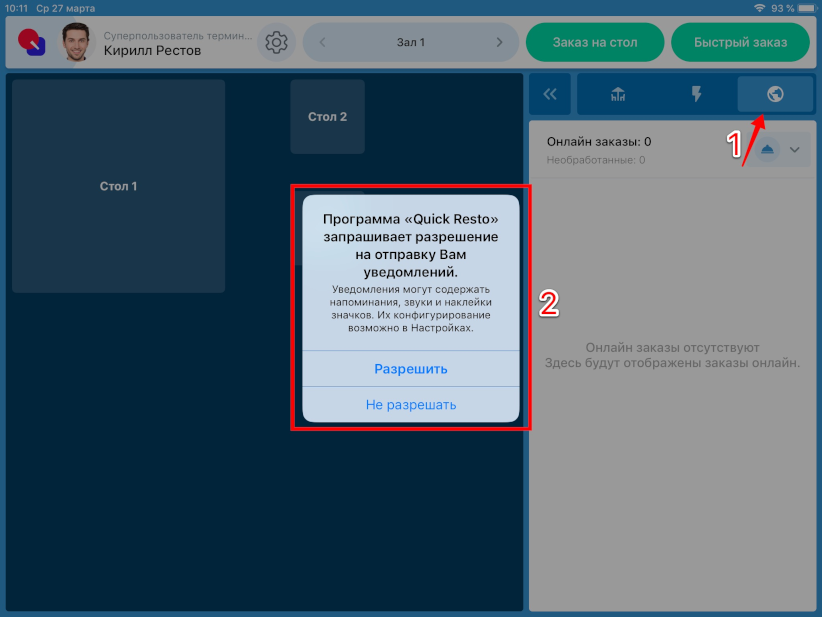Click the date Ср 27 марта
Screen dimensions: 822x617
pyautogui.click(x=66, y=8)
